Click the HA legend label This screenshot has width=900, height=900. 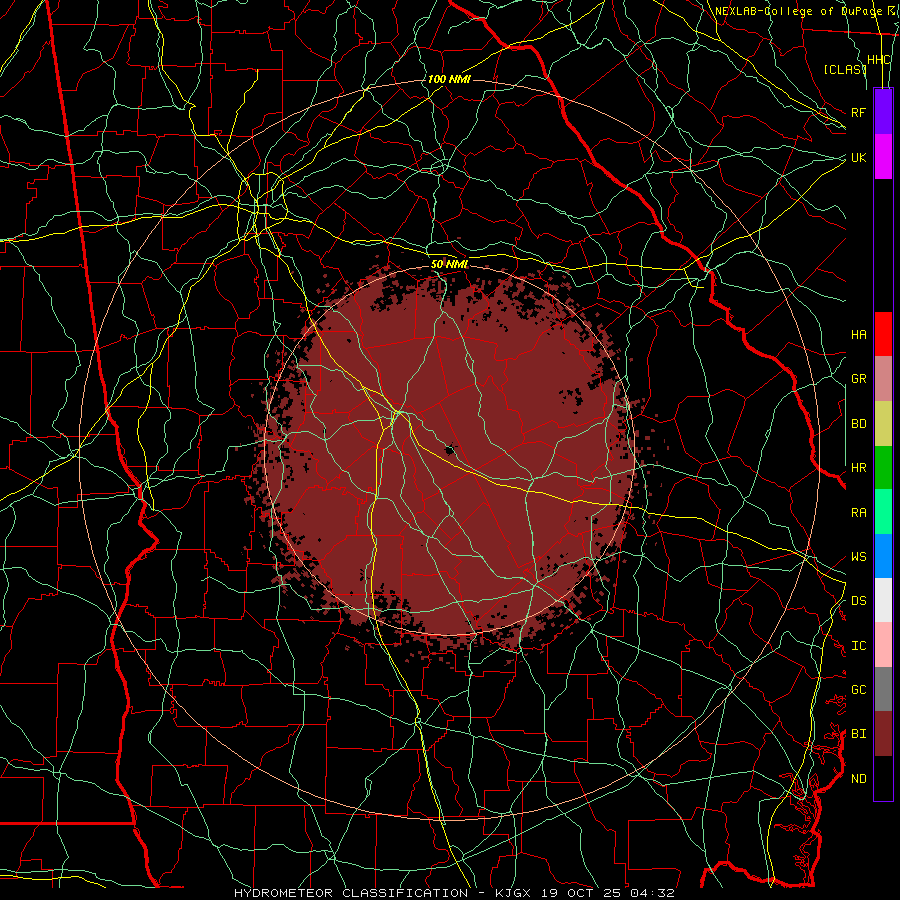click(858, 335)
